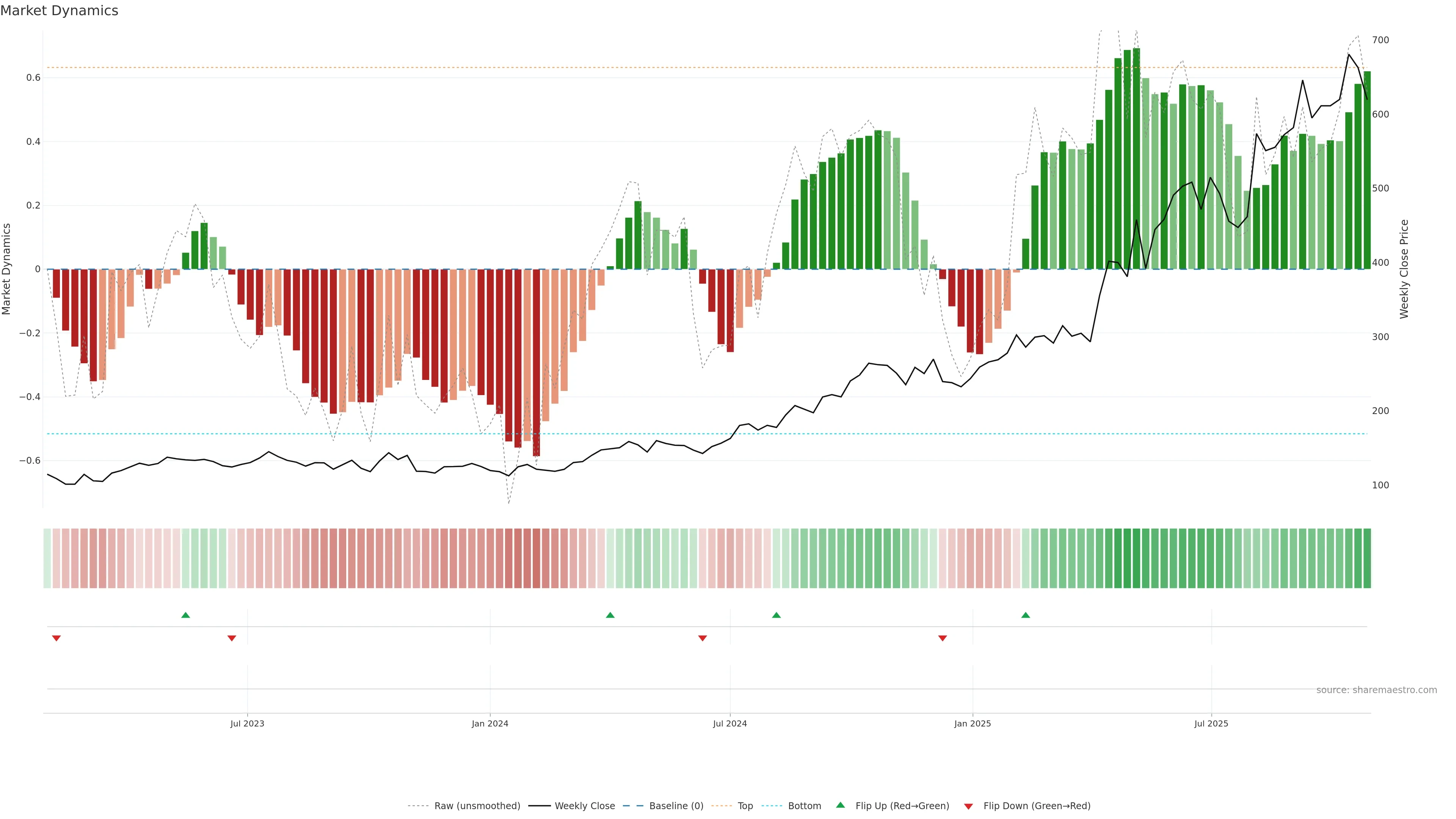Click flip-up marker just after Jul 2024

point(776,615)
